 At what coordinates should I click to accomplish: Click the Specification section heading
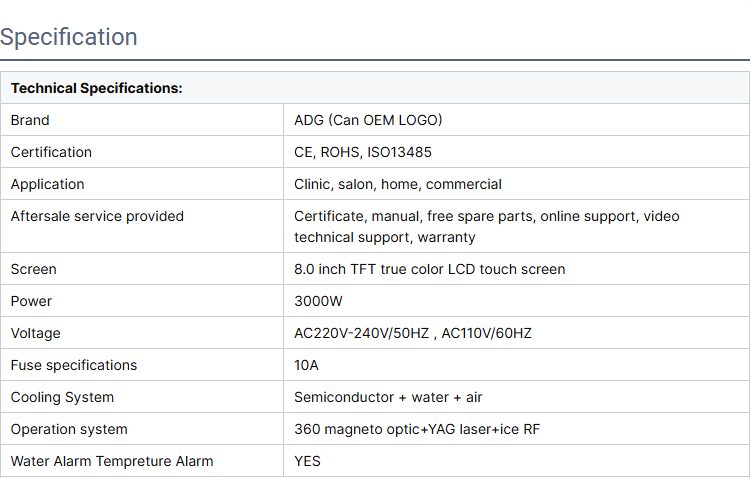click(x=69, y=37)
